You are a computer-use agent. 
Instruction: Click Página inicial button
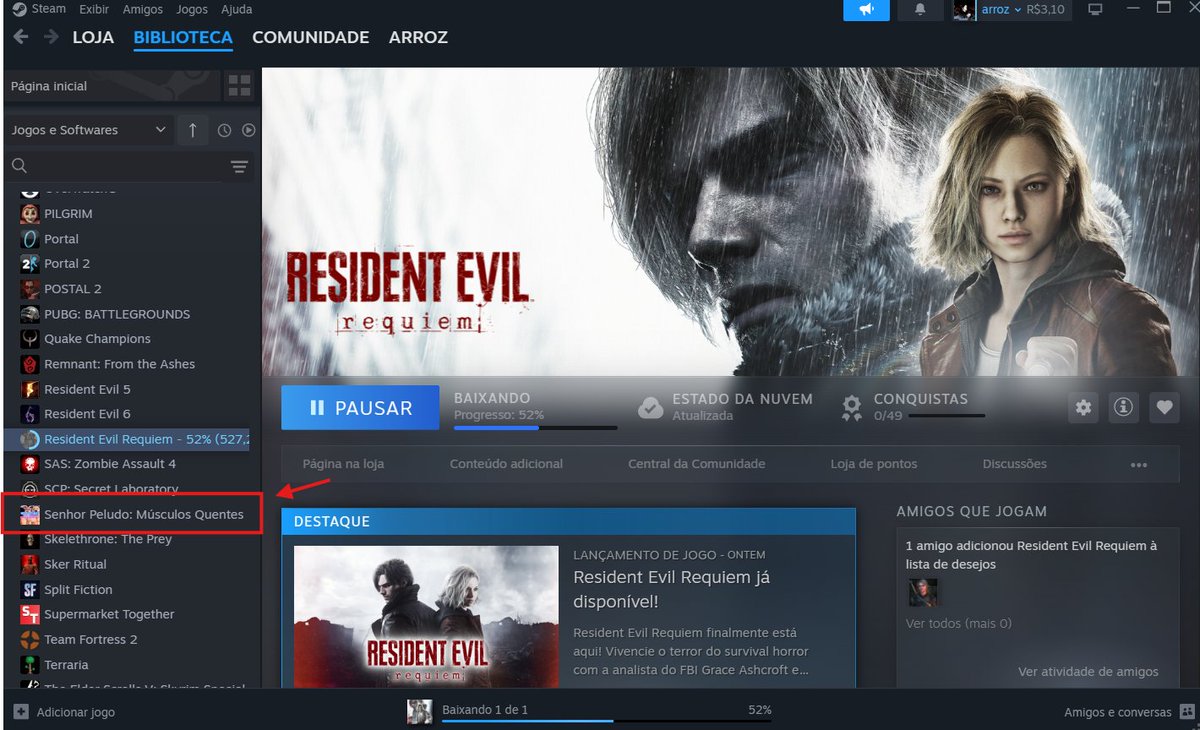[110, 86]
